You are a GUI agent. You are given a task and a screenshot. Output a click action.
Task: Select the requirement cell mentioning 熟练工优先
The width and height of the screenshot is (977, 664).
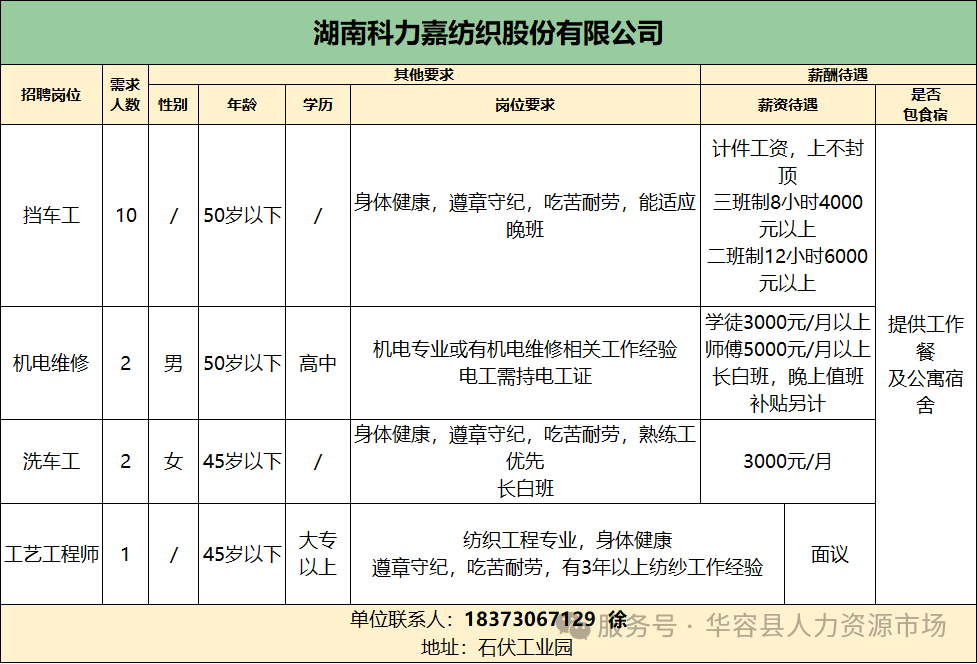[525, 462]
